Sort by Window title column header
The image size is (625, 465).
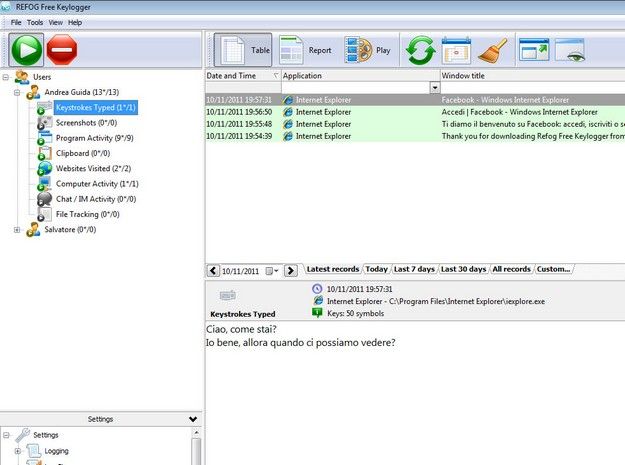tap(533, 76)
